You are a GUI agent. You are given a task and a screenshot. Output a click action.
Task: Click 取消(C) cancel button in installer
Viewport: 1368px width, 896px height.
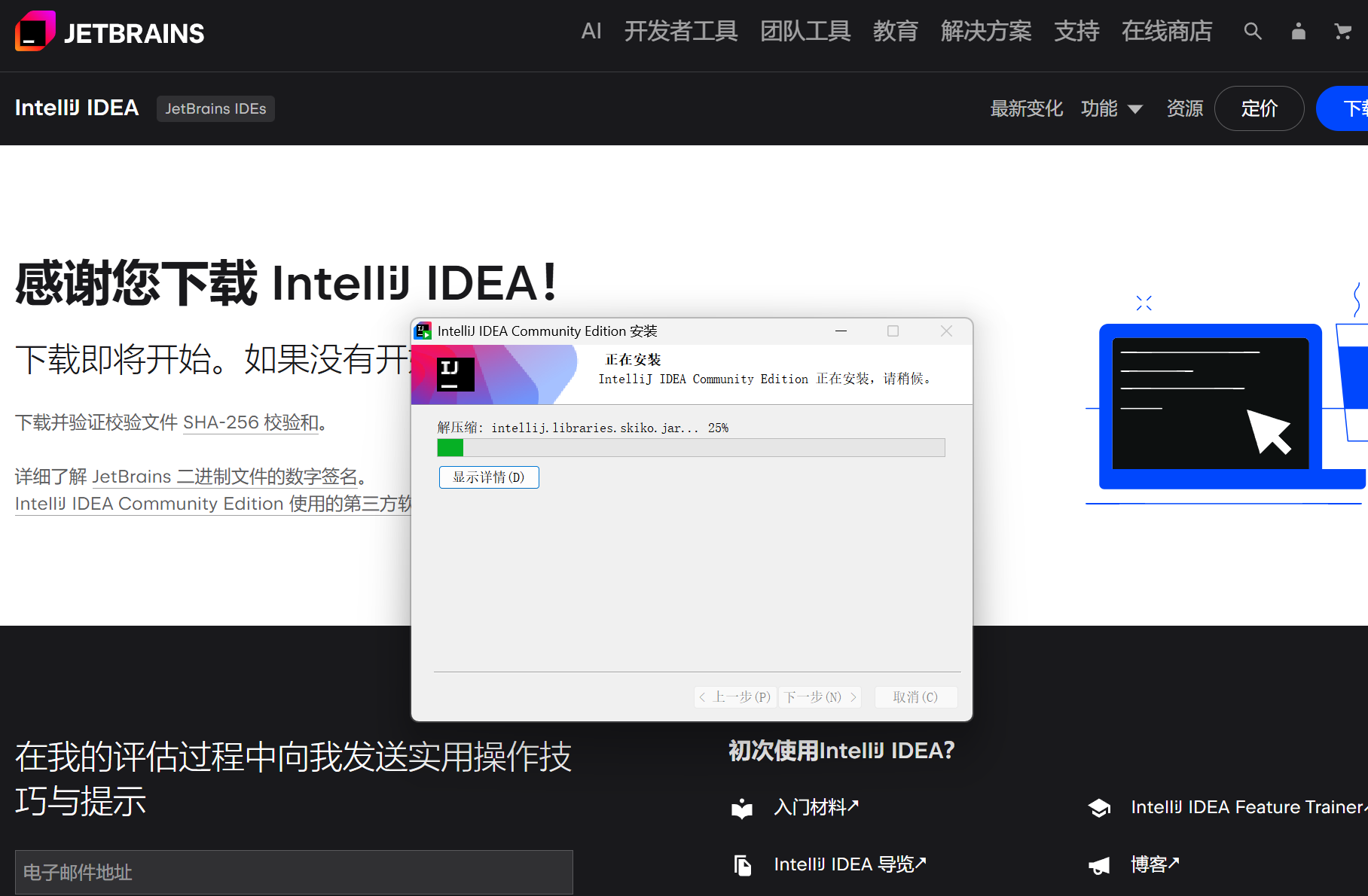click(x=916, y=697)
